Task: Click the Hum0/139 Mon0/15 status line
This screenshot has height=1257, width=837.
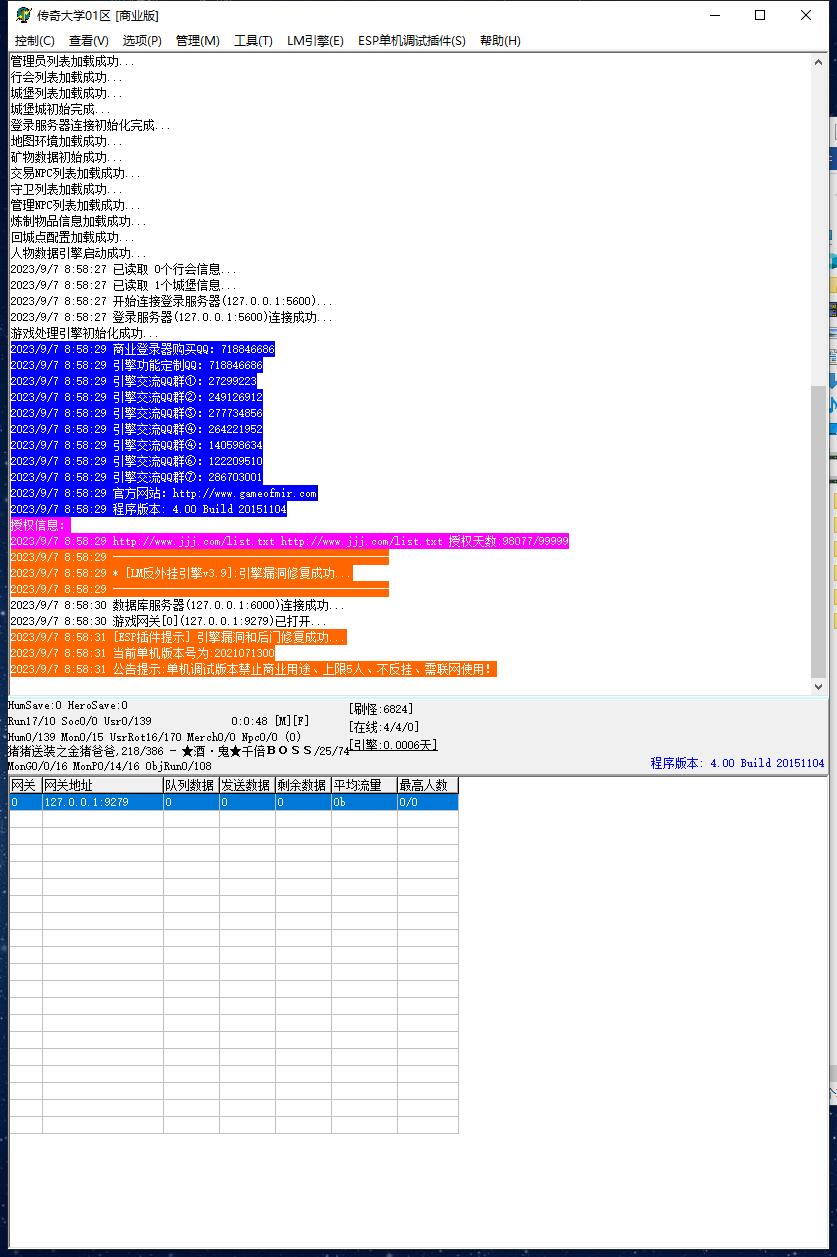Action: tap(154, 737)
